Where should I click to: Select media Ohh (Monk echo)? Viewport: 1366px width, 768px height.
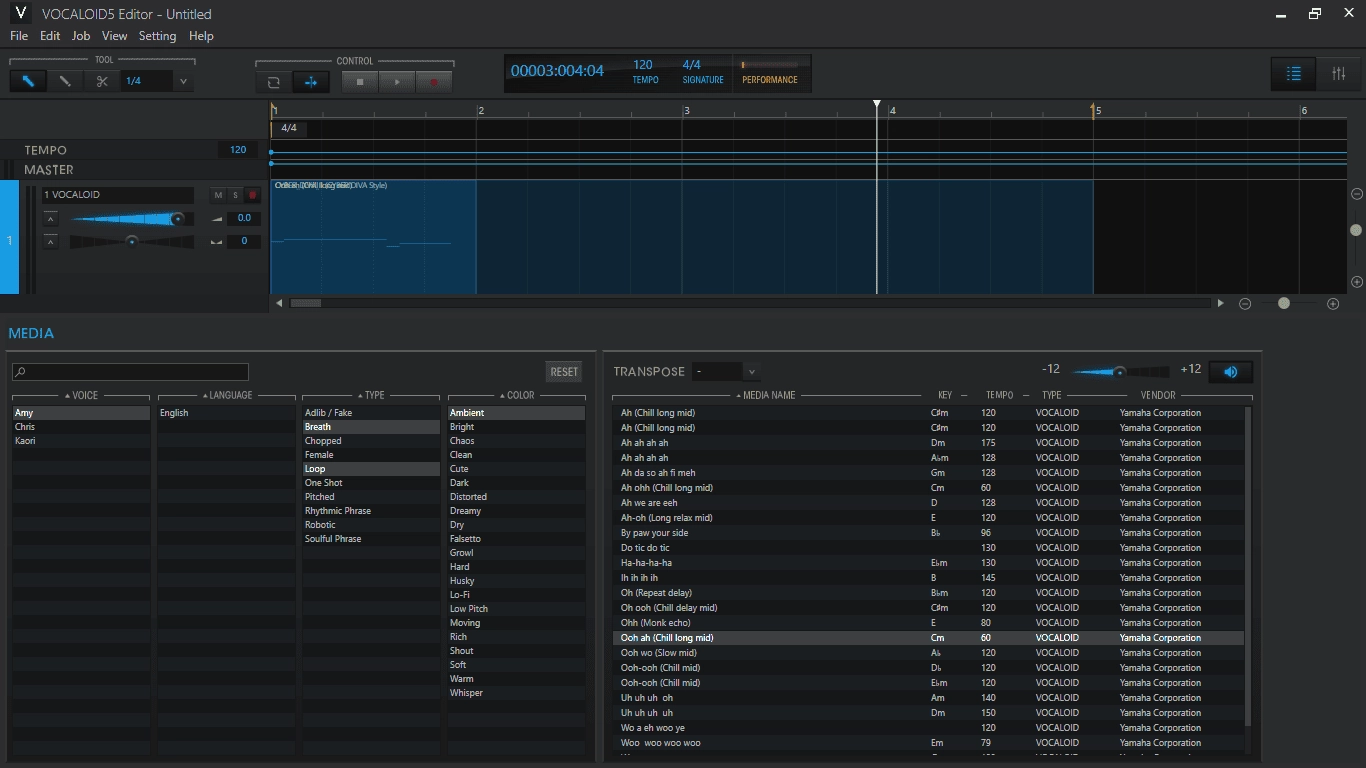[928, 623]
